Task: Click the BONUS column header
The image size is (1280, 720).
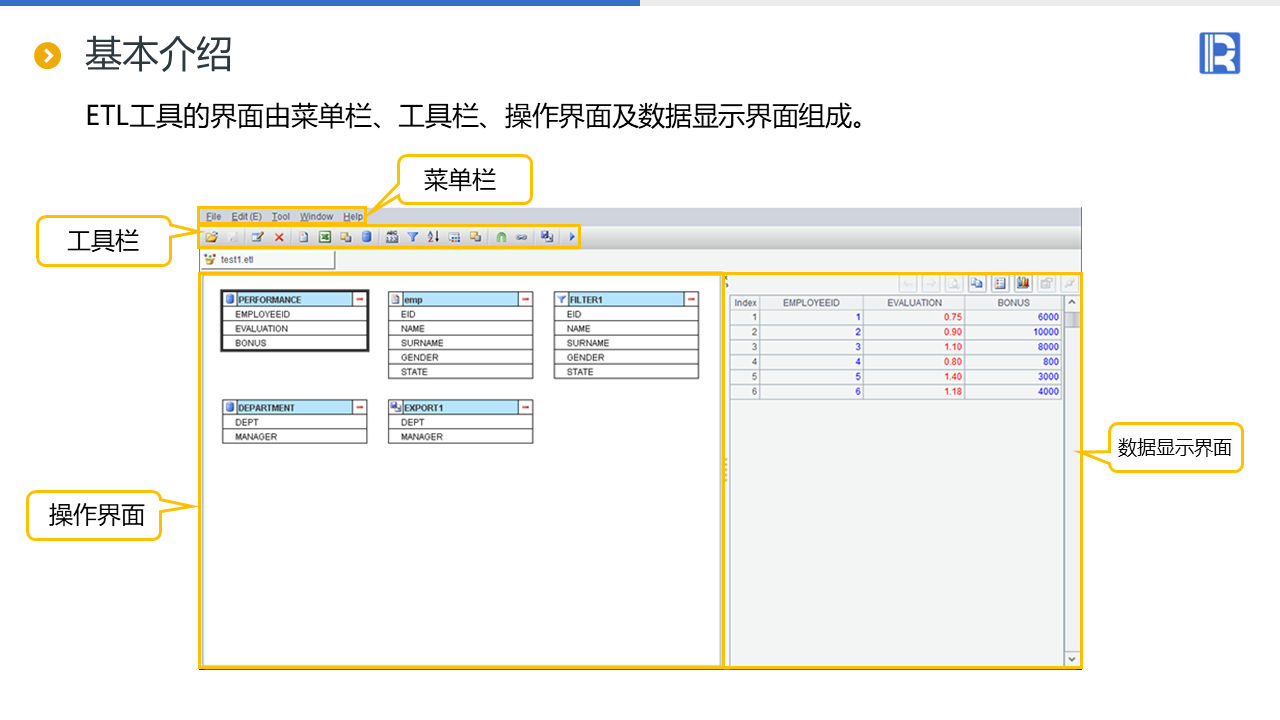Action: (1013, 302)
